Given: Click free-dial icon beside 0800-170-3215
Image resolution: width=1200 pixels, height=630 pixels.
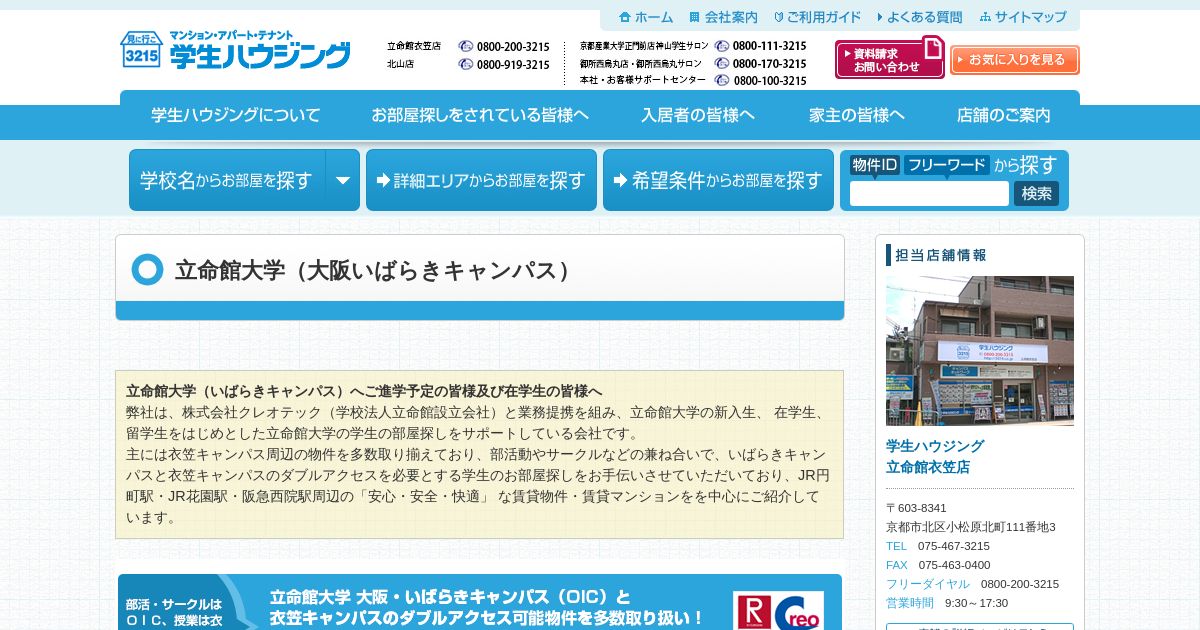Looking at the screenshot, I should pos(722,63).
